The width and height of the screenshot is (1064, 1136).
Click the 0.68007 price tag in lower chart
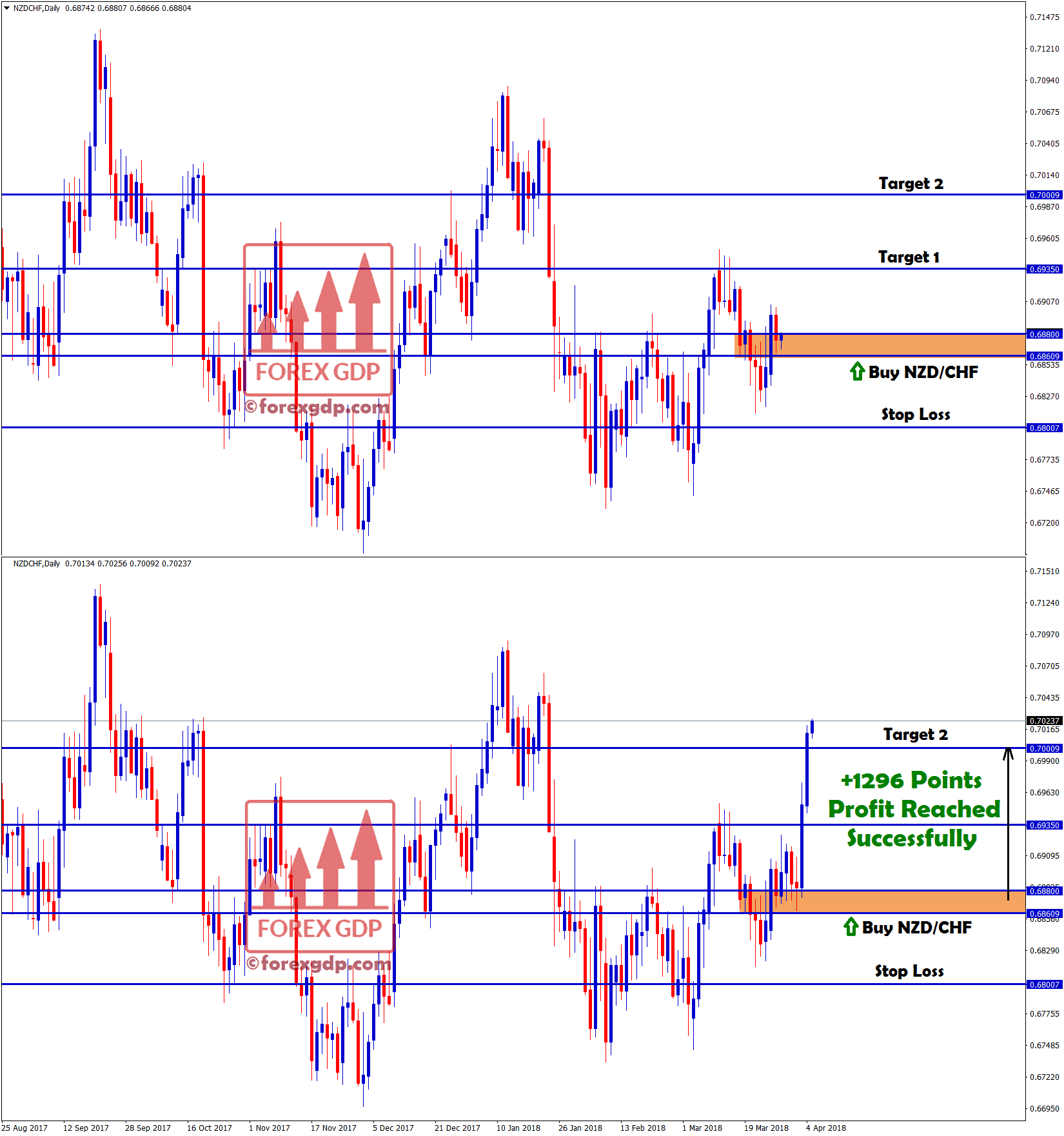(1044, 984)
